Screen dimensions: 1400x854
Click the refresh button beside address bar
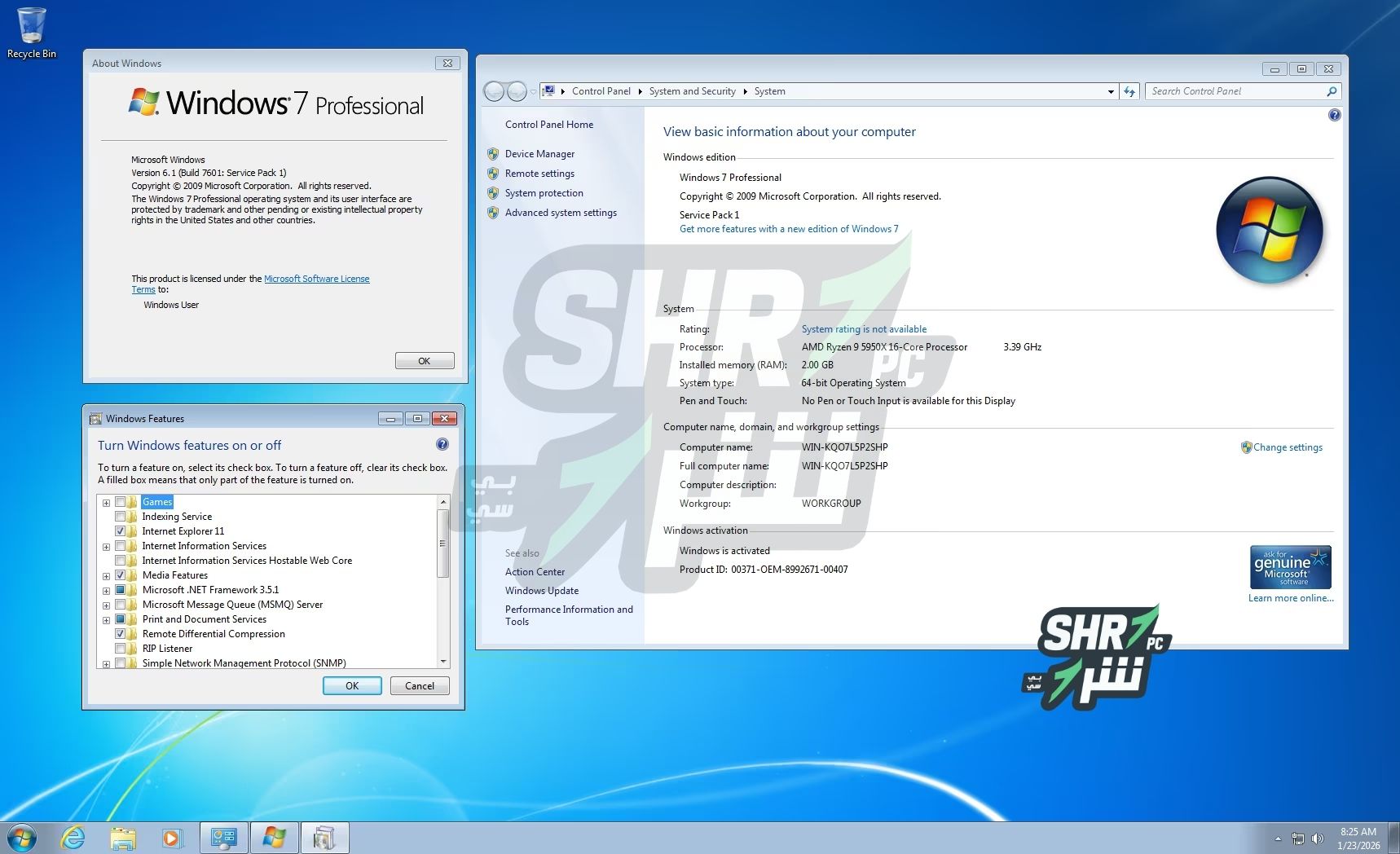point(1129,91)
